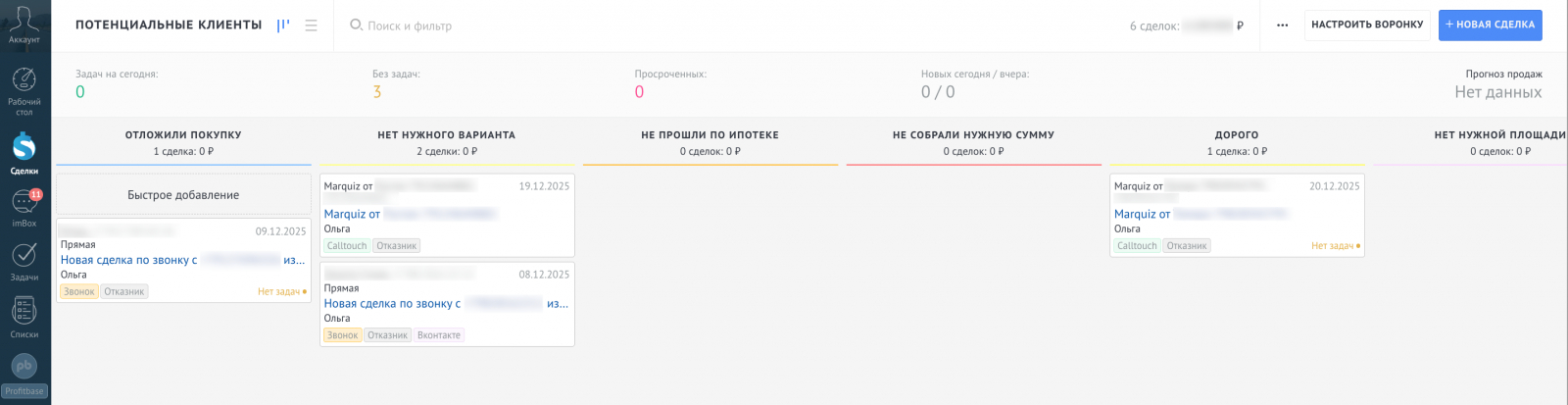Click the НОВАЯ СДЕЛКА button
Viewport: 1568px width, 405px height.
(1490, 25)
